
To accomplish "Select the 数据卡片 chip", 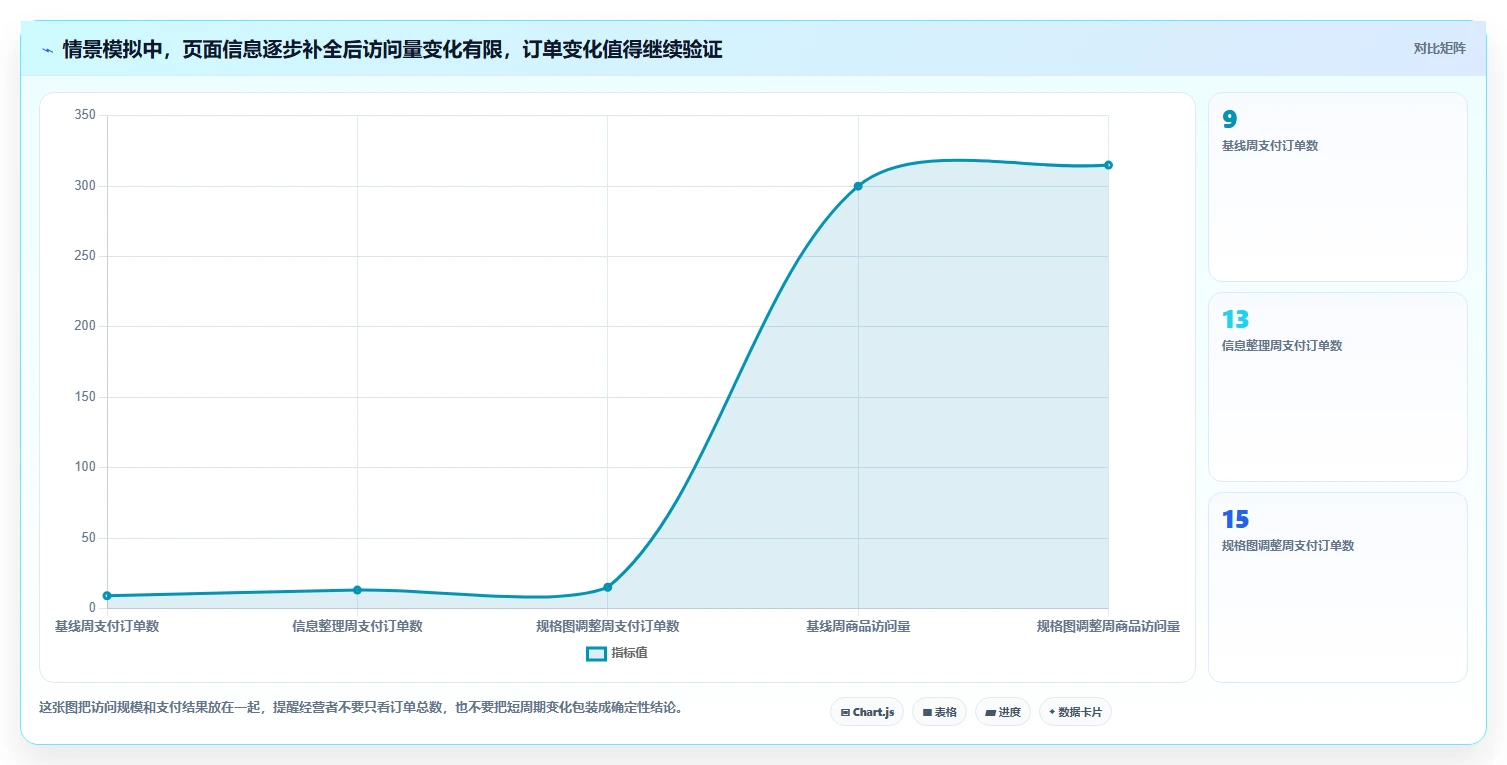I will pos(1075,712).
